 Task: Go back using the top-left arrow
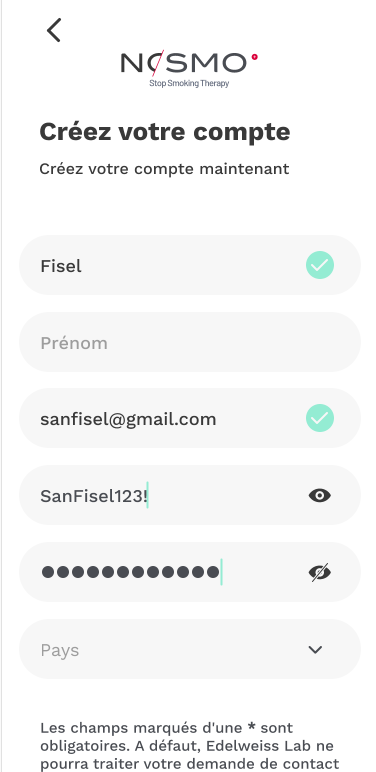pos(54,30)
